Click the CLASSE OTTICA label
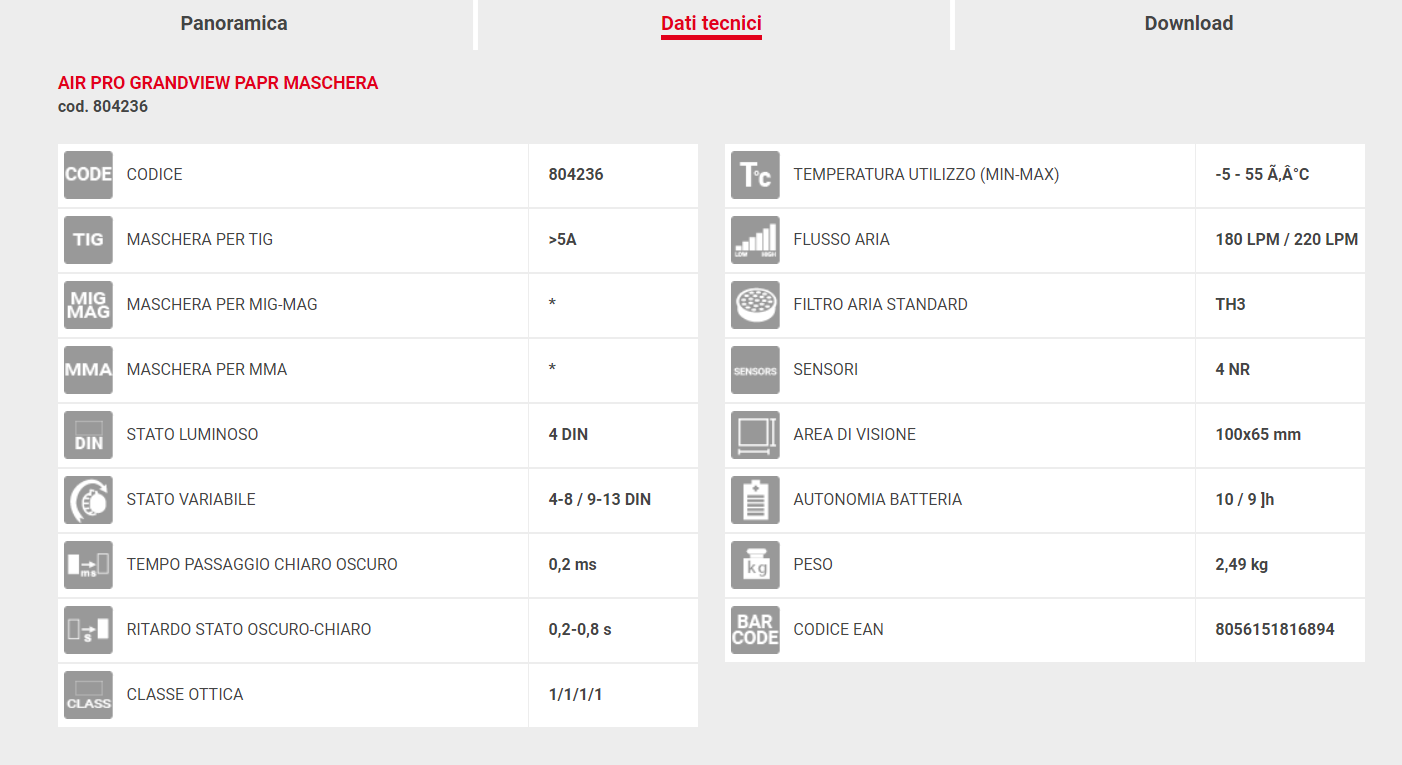The width and height of the screenshot is (1402, 765). pos(185,695)
